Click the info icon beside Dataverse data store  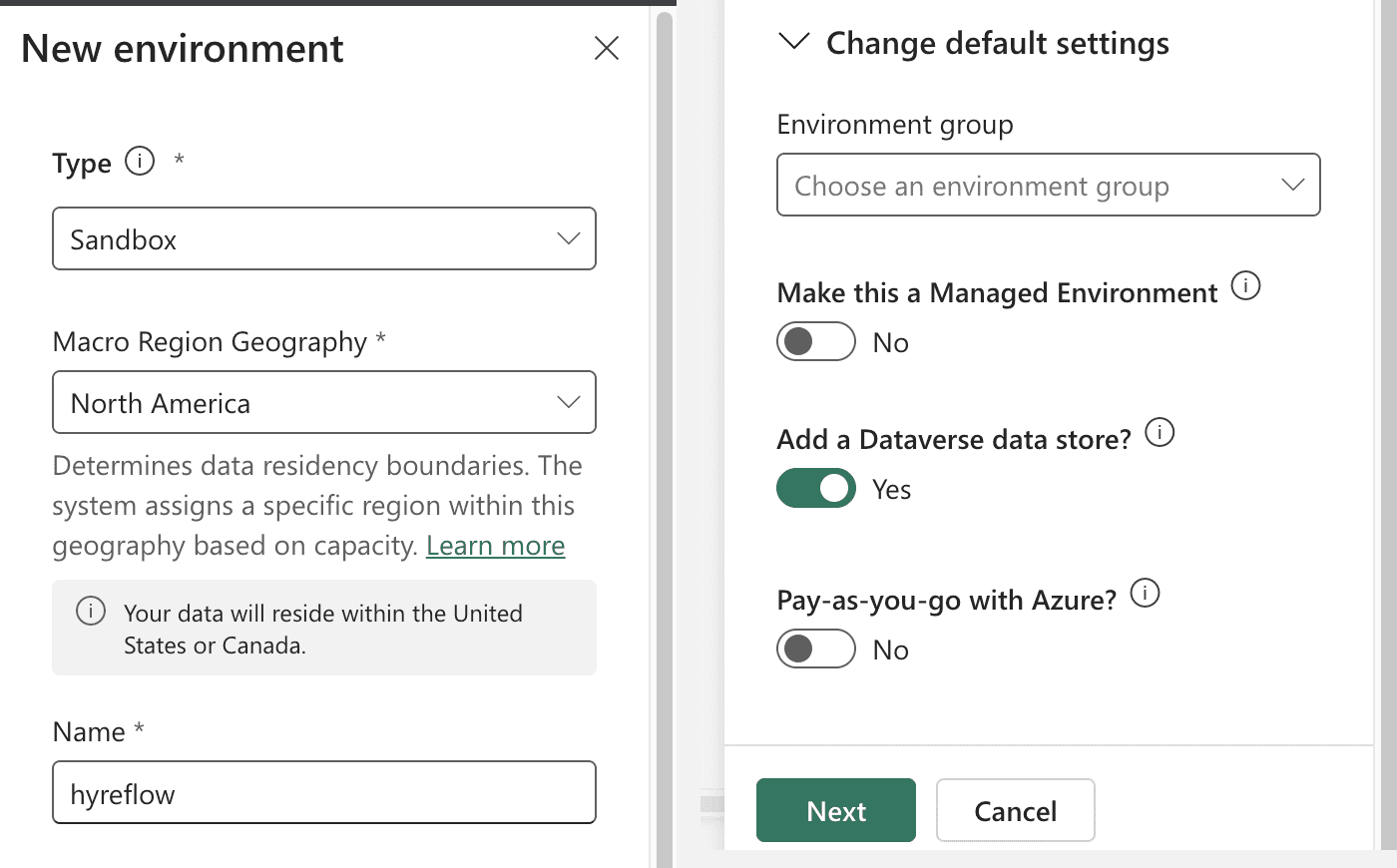pyautogui.click(x=1160, y=433)
